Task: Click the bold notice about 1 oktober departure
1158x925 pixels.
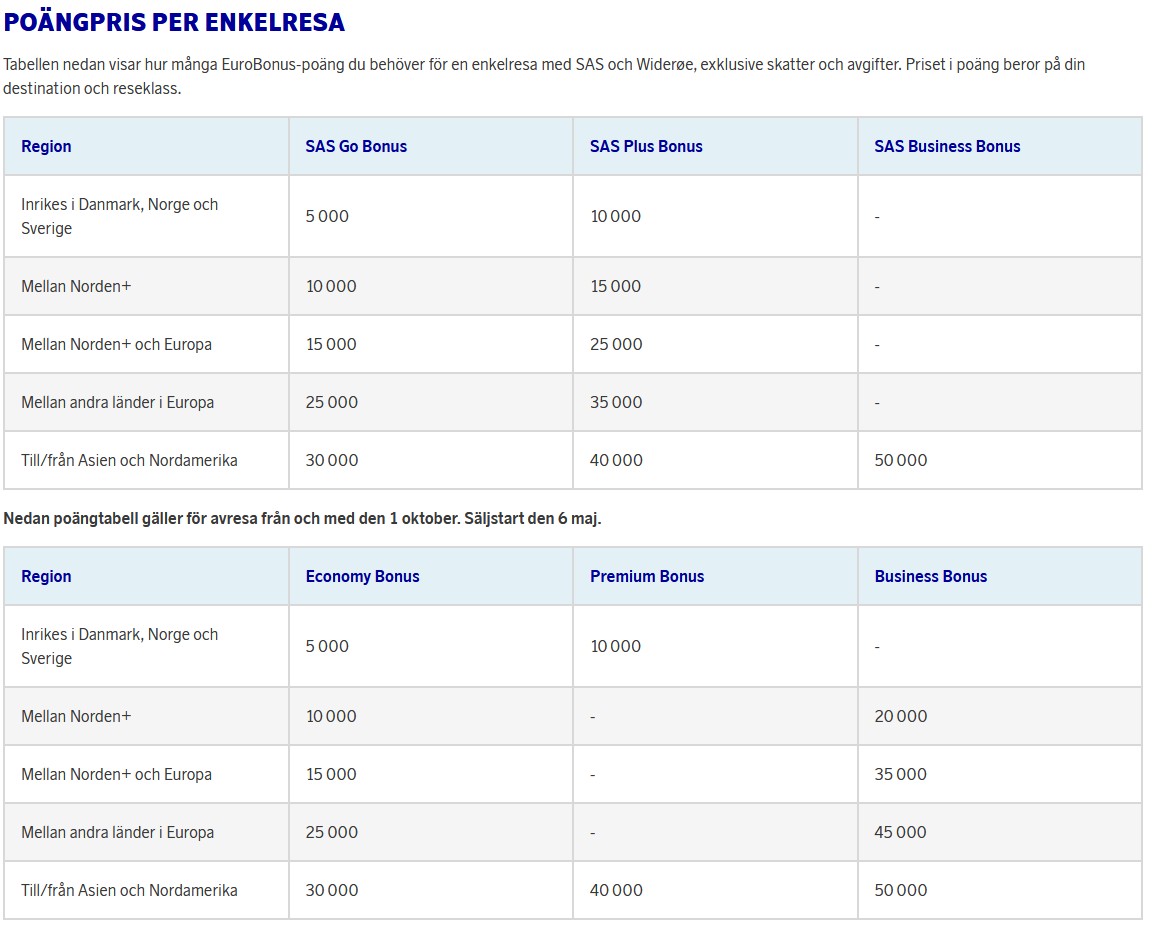Action: tap(302, 519)
